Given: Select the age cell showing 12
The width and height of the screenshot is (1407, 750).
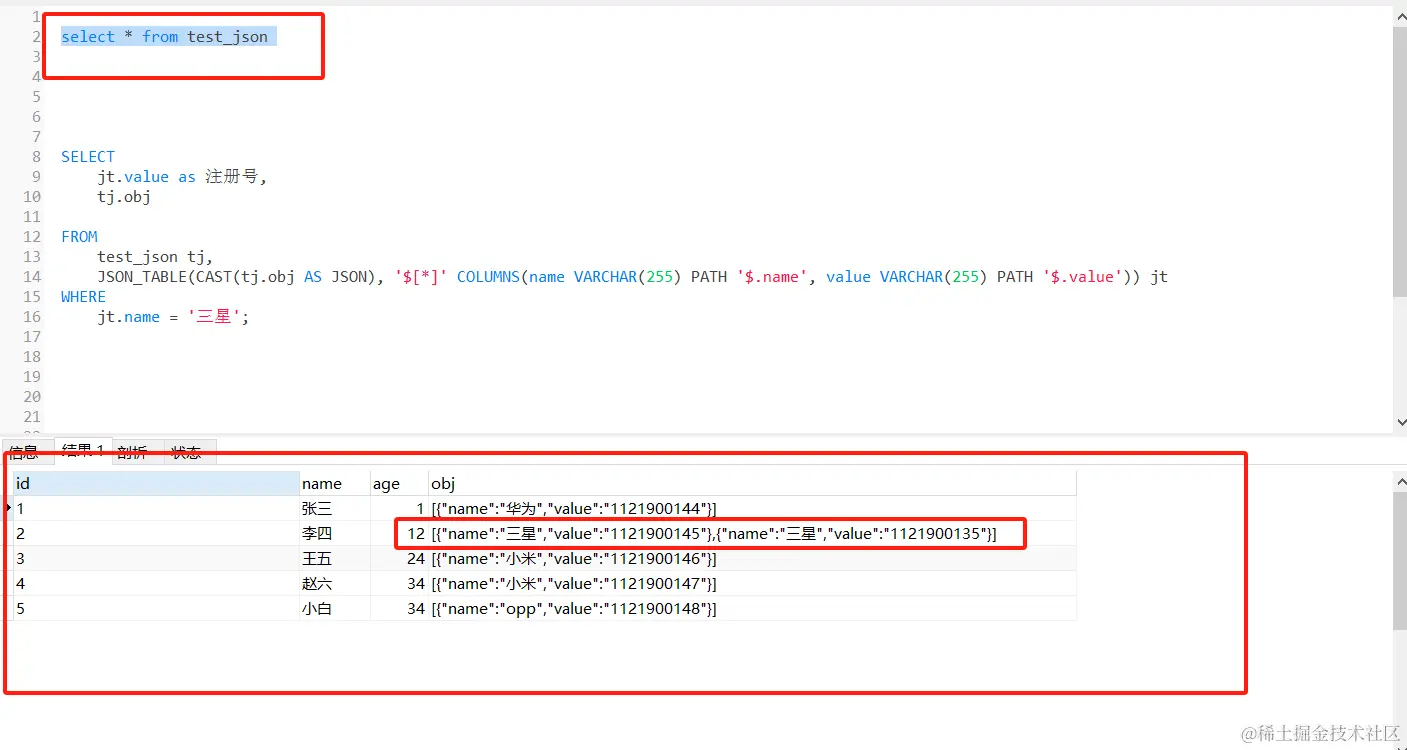Looking at the screenshot, I should pos(399,533).
